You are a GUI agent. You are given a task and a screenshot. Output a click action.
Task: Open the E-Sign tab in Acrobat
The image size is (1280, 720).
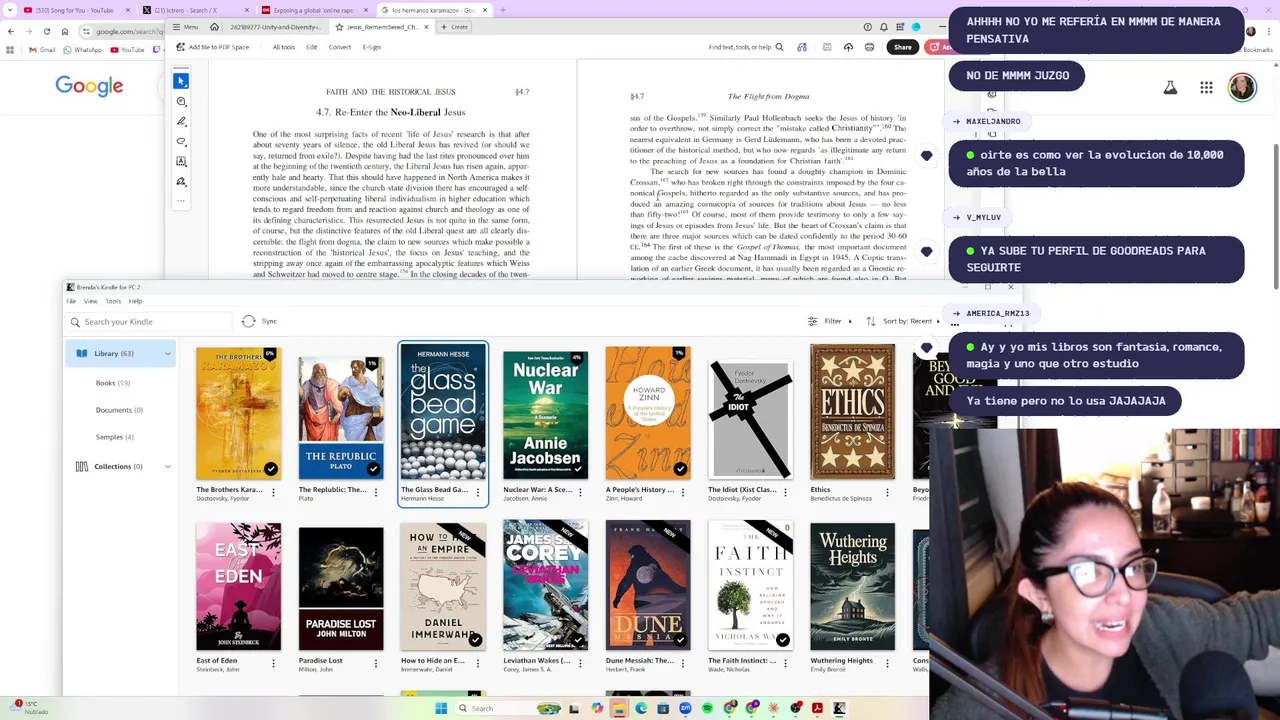coord(372,47)
